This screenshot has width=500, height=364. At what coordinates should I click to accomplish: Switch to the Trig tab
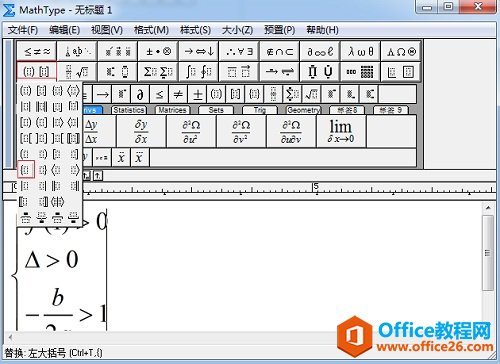260,110
